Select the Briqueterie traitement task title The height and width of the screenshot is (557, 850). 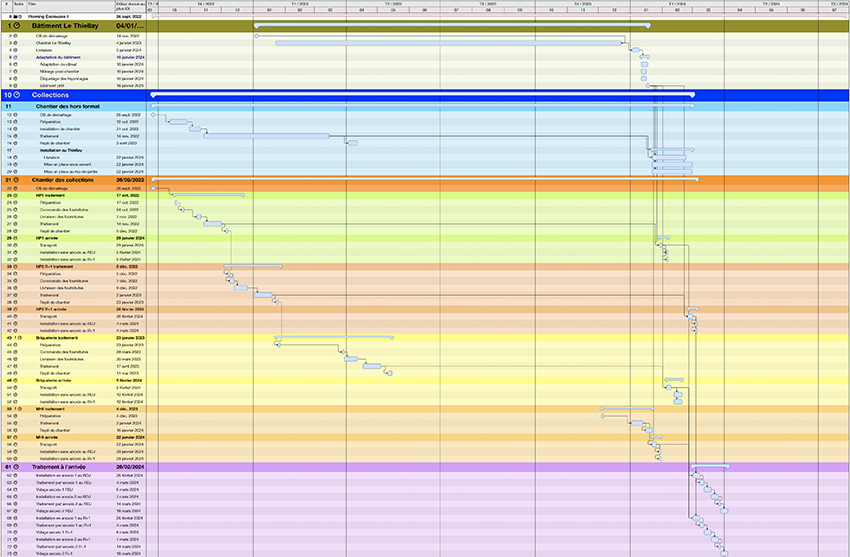pyautogui.click(x=56, y=338)
